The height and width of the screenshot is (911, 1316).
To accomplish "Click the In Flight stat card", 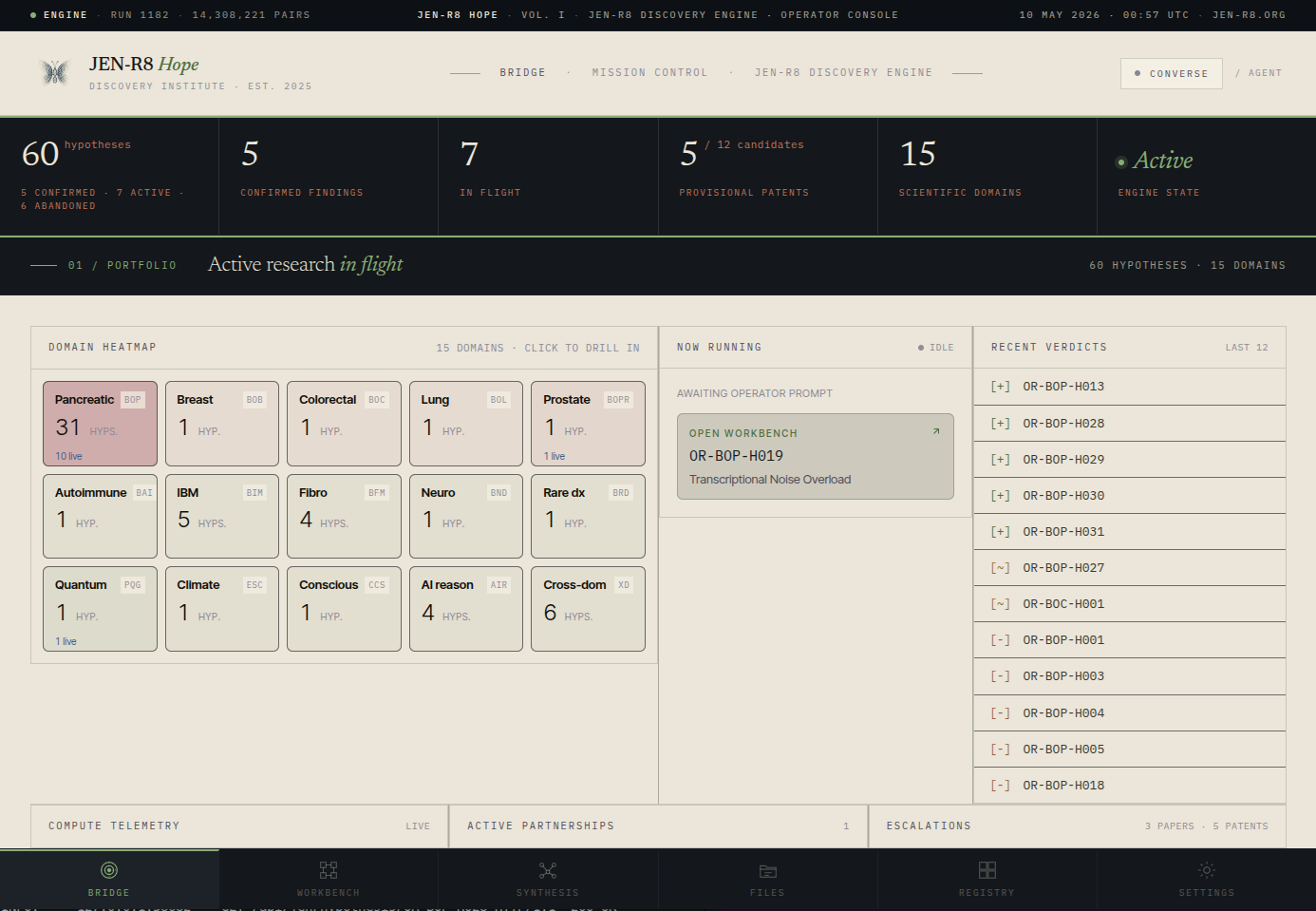I will pos(548,176).
